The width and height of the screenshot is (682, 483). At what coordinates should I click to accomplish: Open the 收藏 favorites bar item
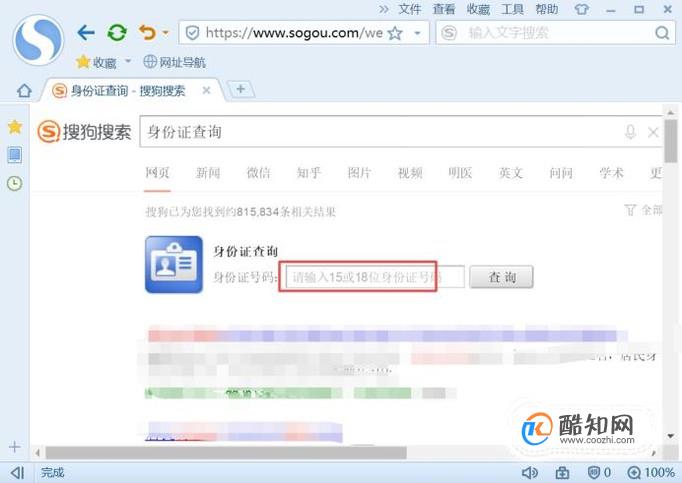pos(97,62)
